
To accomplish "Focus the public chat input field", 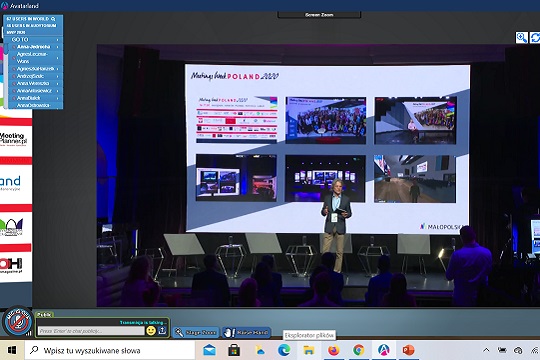I will coord(91,331).
